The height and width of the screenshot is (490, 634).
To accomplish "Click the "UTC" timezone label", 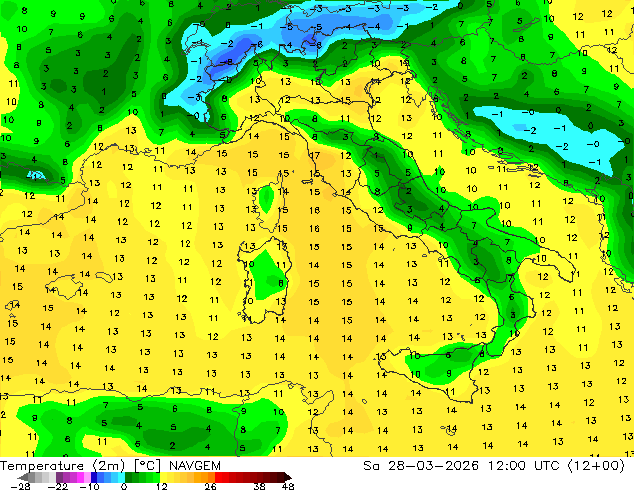I will pos(547,466).
